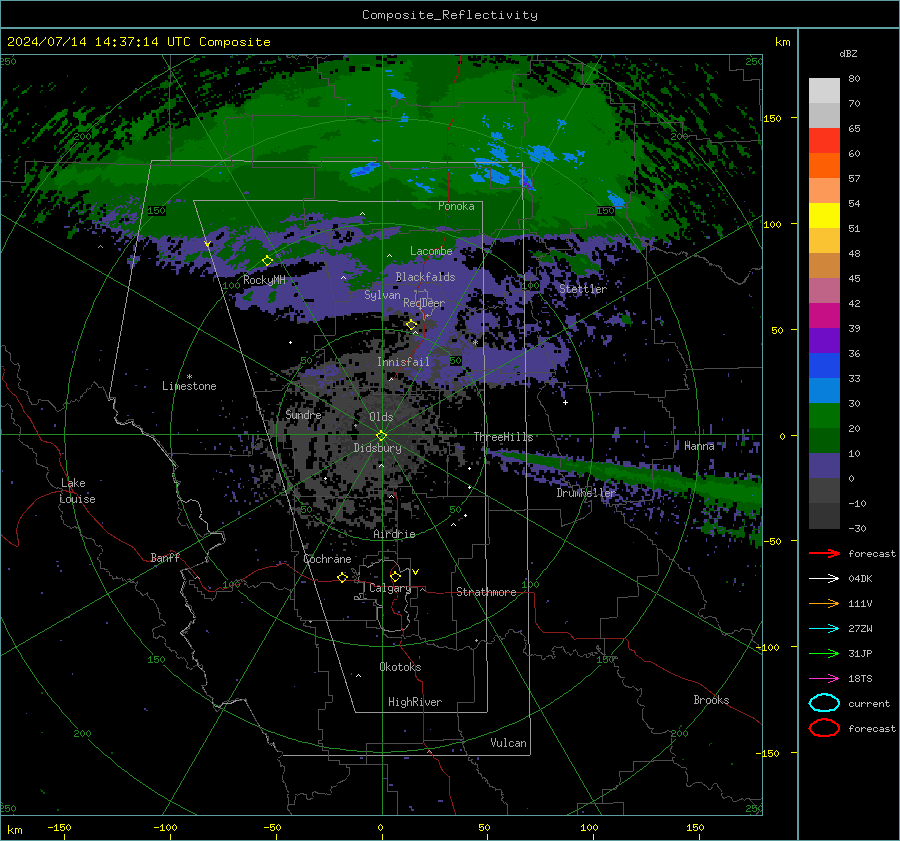Image resolution: width=900 pixels, height=841 pixels.
Task: Click the Drumheller town label
Action: pos(585,493)
